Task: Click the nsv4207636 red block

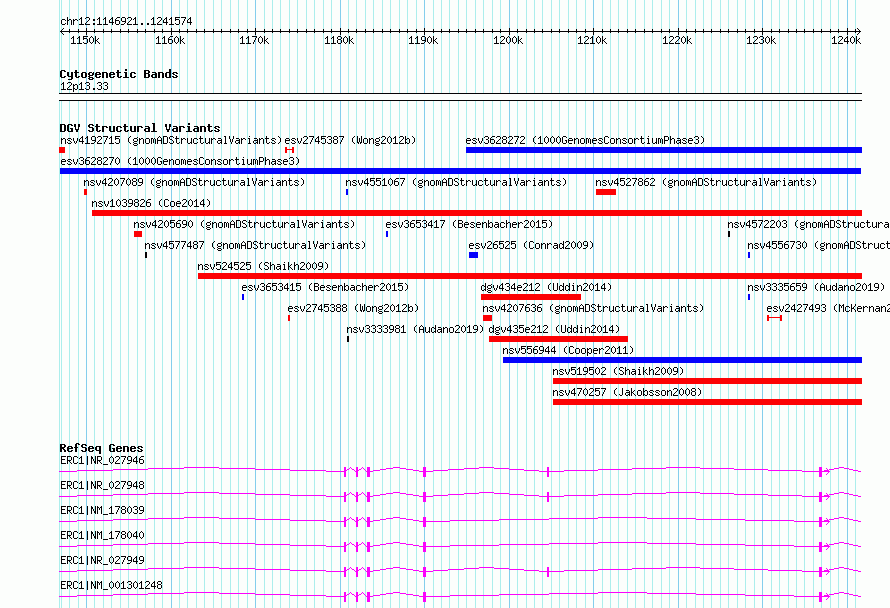Action: pyautogui.click(x=487, y=318)
